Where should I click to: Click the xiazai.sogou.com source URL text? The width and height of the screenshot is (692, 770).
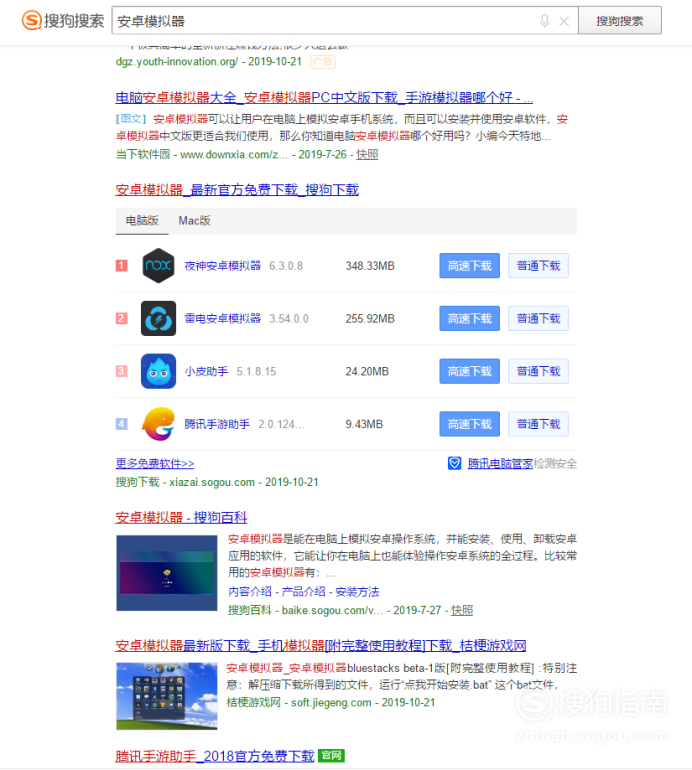coord(212,482)
